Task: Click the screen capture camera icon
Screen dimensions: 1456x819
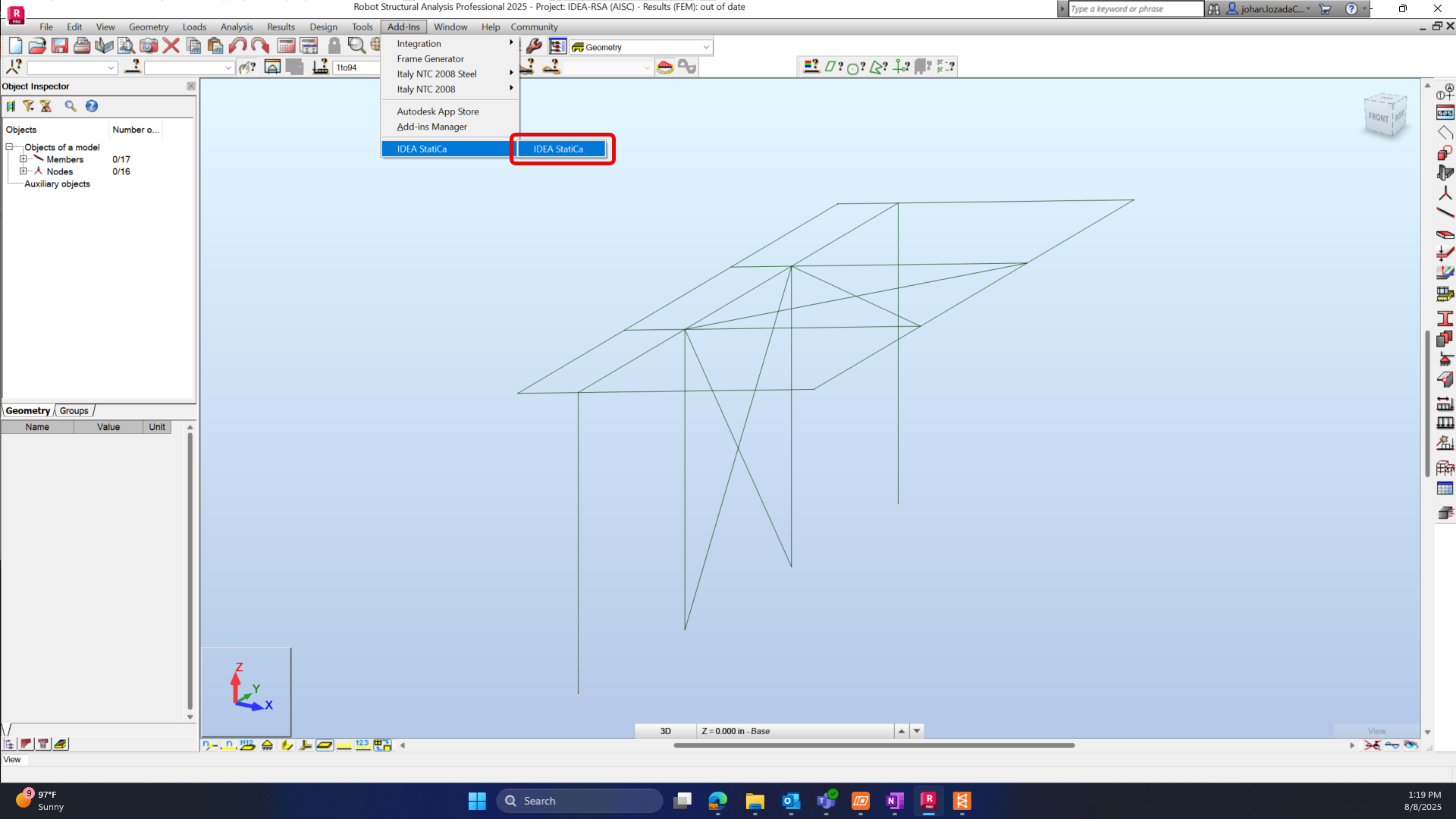Action: 149,46
